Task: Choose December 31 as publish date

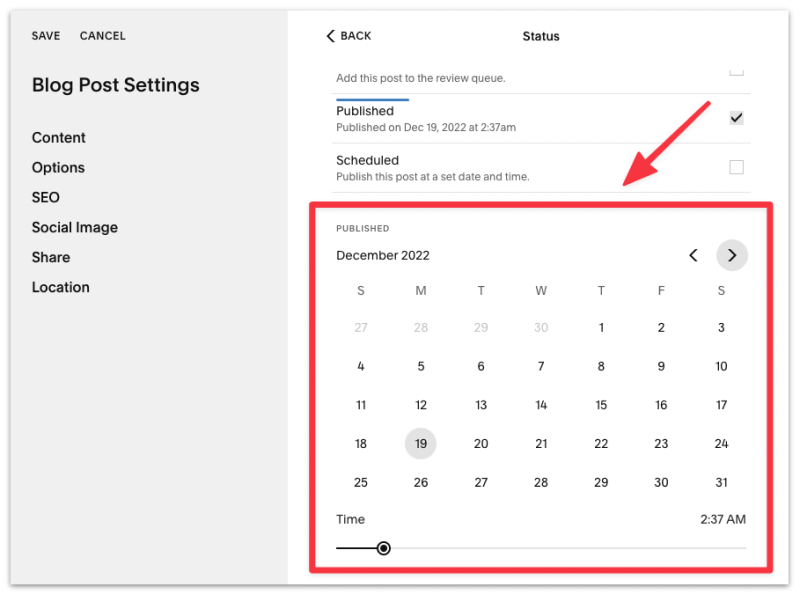Action: [721, 482]
